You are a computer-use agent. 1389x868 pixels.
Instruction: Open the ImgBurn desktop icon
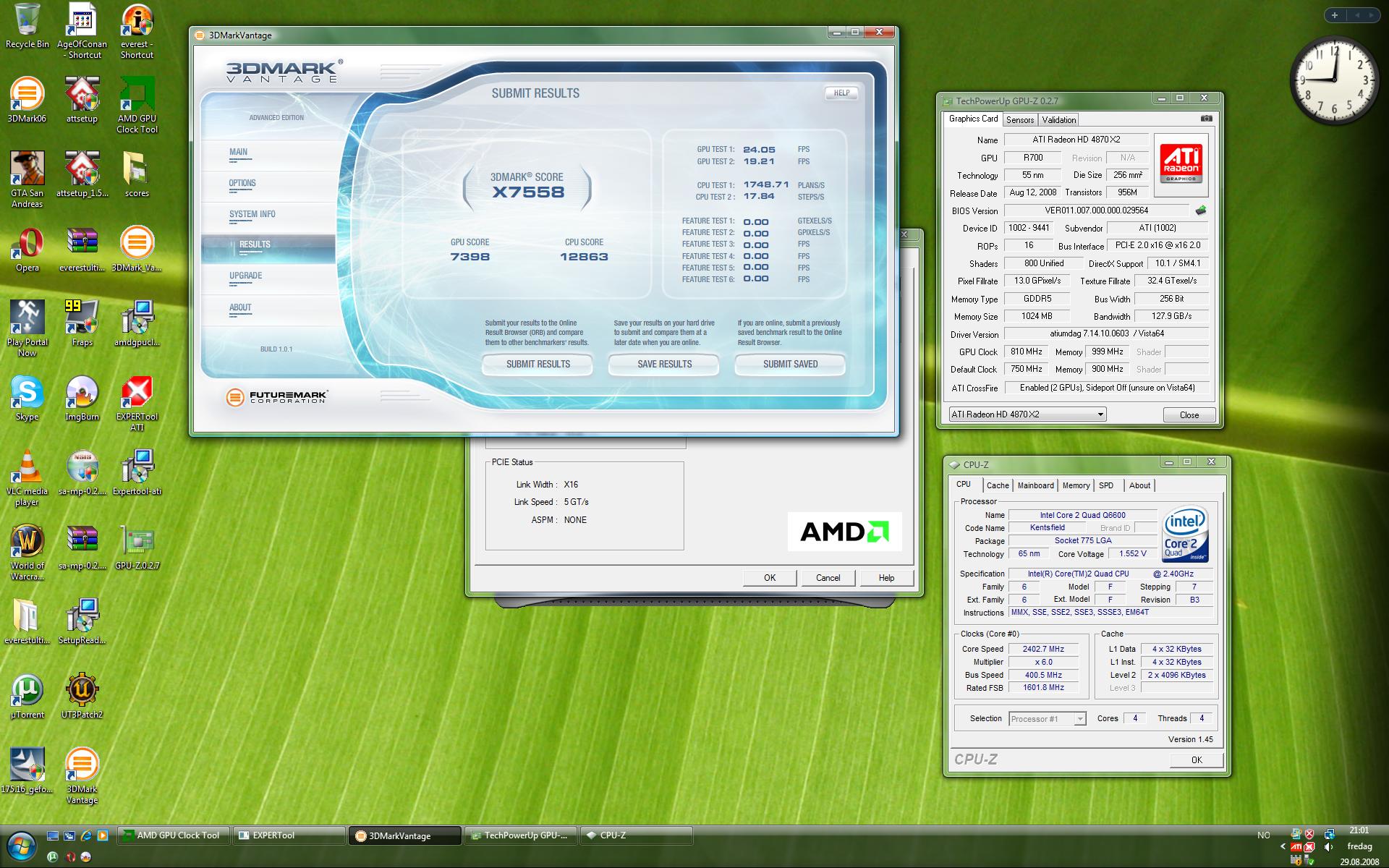(x=82, y=393)
